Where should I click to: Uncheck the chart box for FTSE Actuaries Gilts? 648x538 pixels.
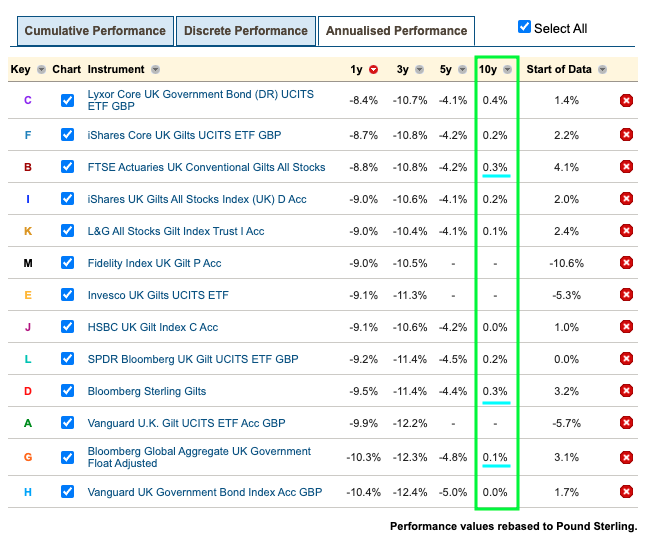click(x=67, y=167)
